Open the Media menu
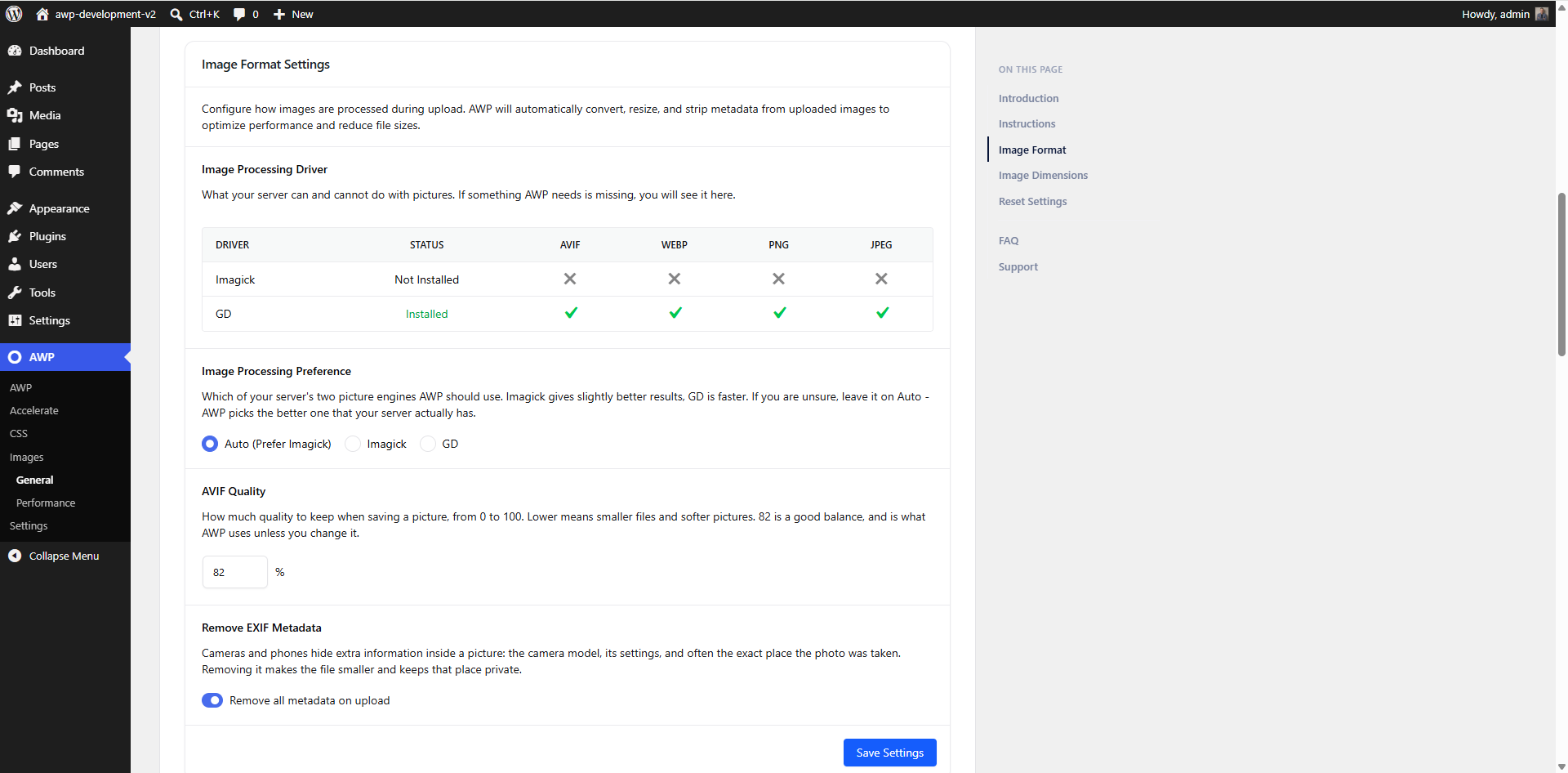This screenshot has width=1568, height=773. point(65,115)
